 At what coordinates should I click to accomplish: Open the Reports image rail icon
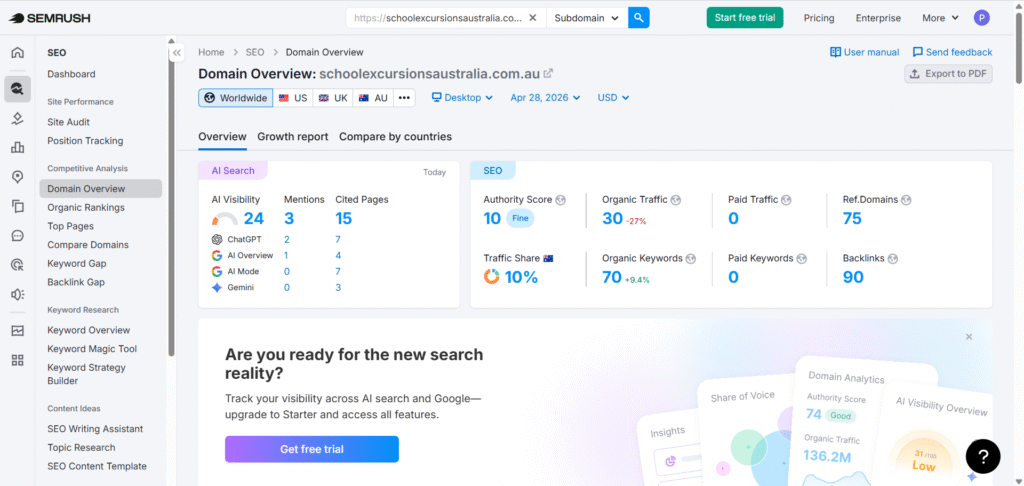(18, 331)
